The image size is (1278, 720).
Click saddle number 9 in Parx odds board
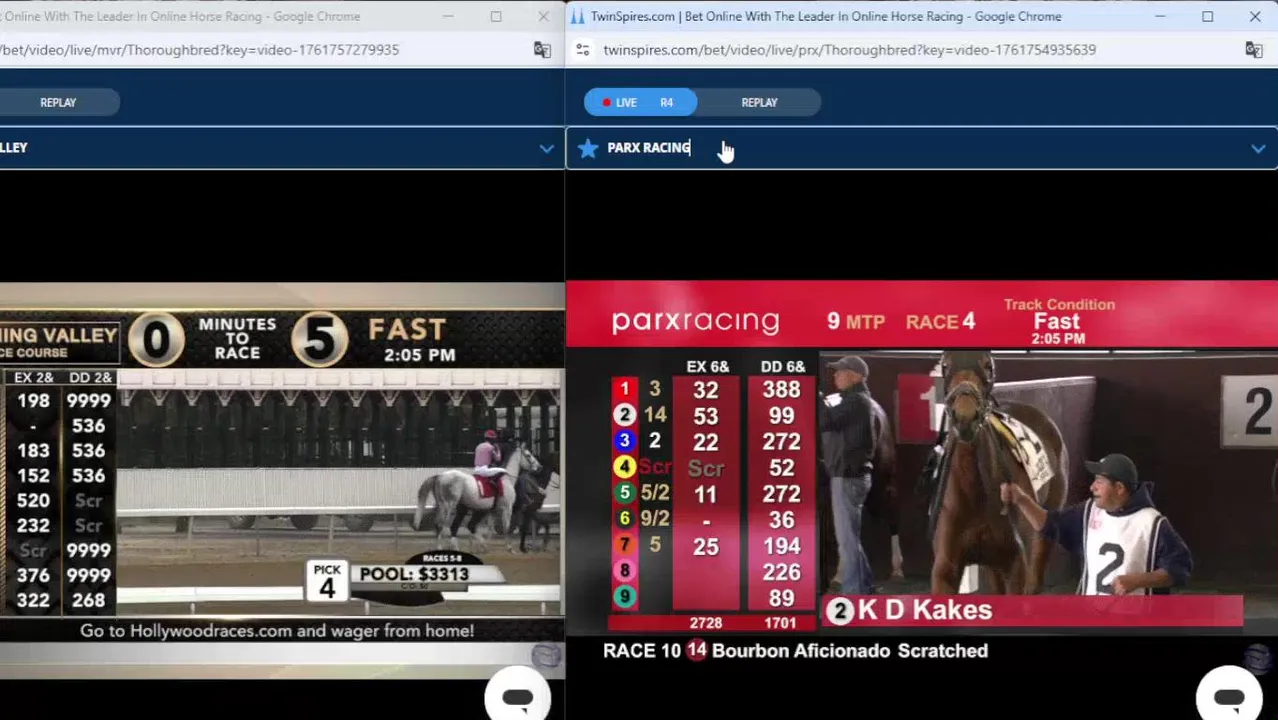coord(624,597)
